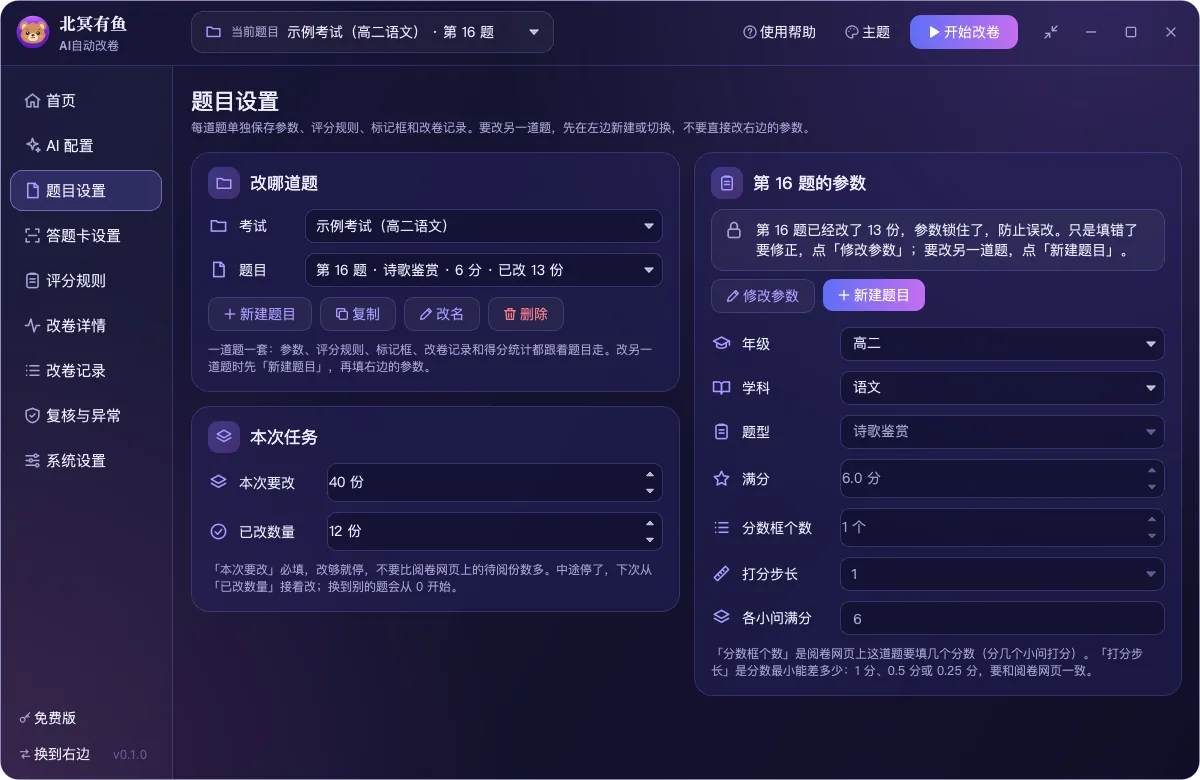Click the open-book icon beside 学科
Image resolution: width=1200 pixels, height=780 pixels.
tap(721, 388)
